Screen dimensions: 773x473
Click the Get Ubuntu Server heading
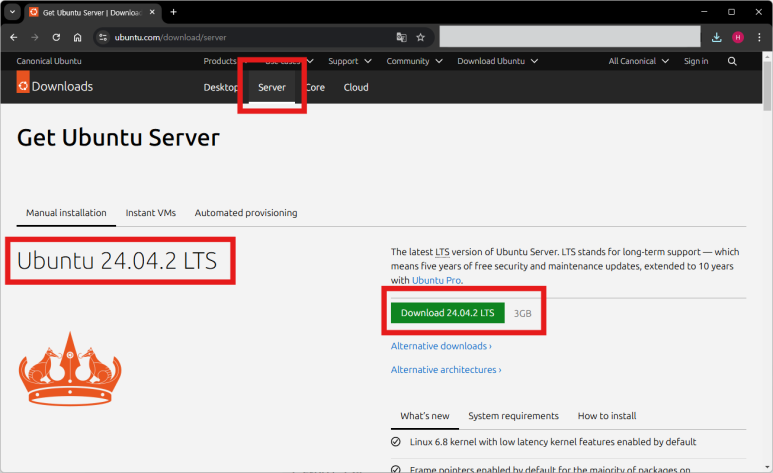tap(118, 138)
